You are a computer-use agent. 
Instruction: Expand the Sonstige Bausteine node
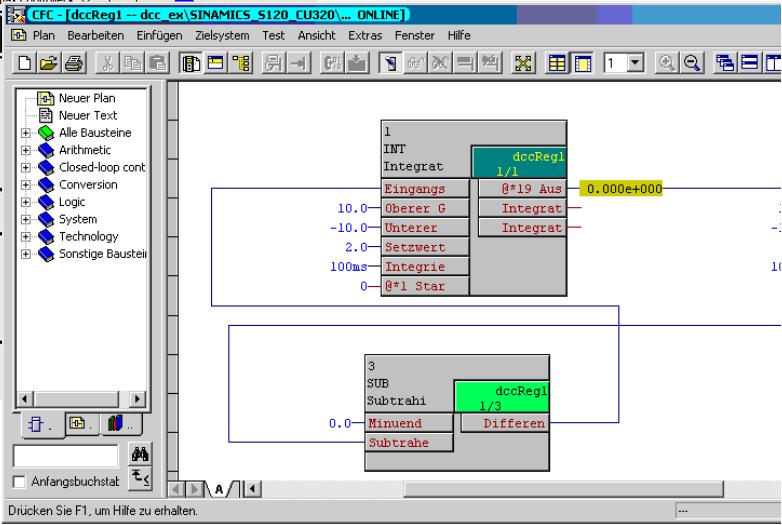25,254
